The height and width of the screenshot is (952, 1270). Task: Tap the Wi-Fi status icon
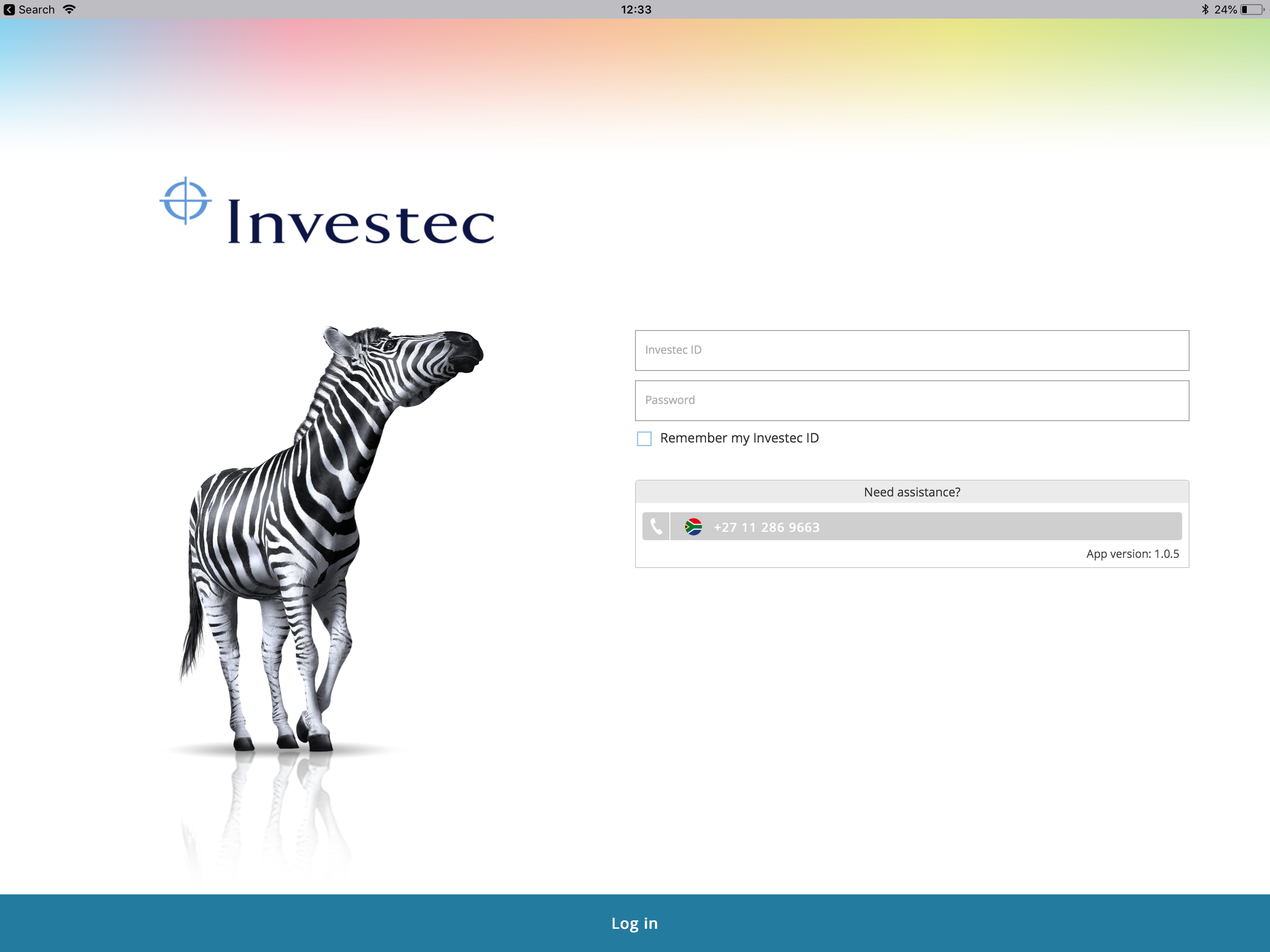coord(69,9)
